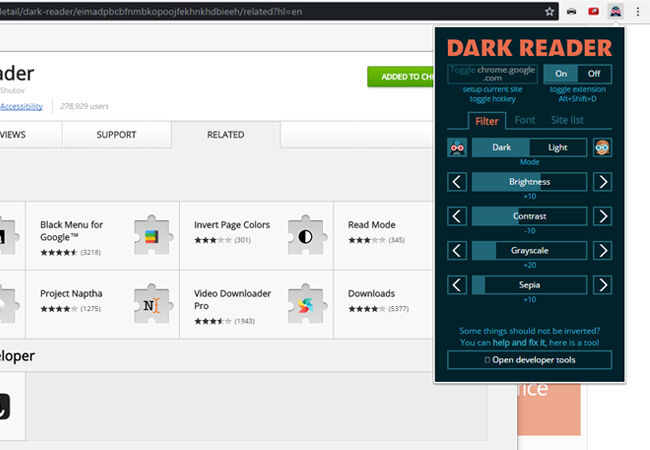This screenshot has height=450, width=650.
Task: Click the Grayscale value +20
Action: pos(529,265)
